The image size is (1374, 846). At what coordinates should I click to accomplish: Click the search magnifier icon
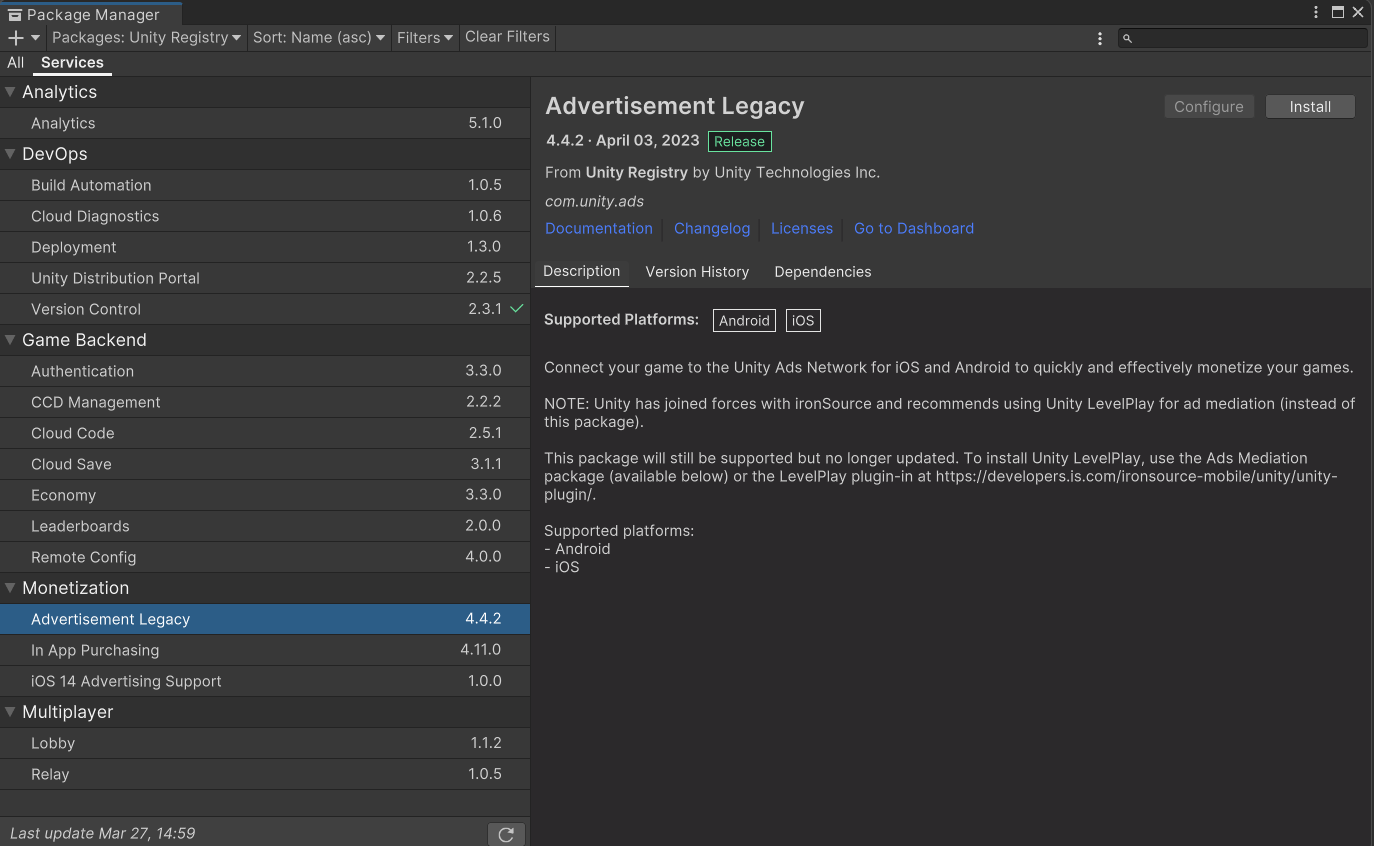pyautogui.click(x=1127, y=38)
